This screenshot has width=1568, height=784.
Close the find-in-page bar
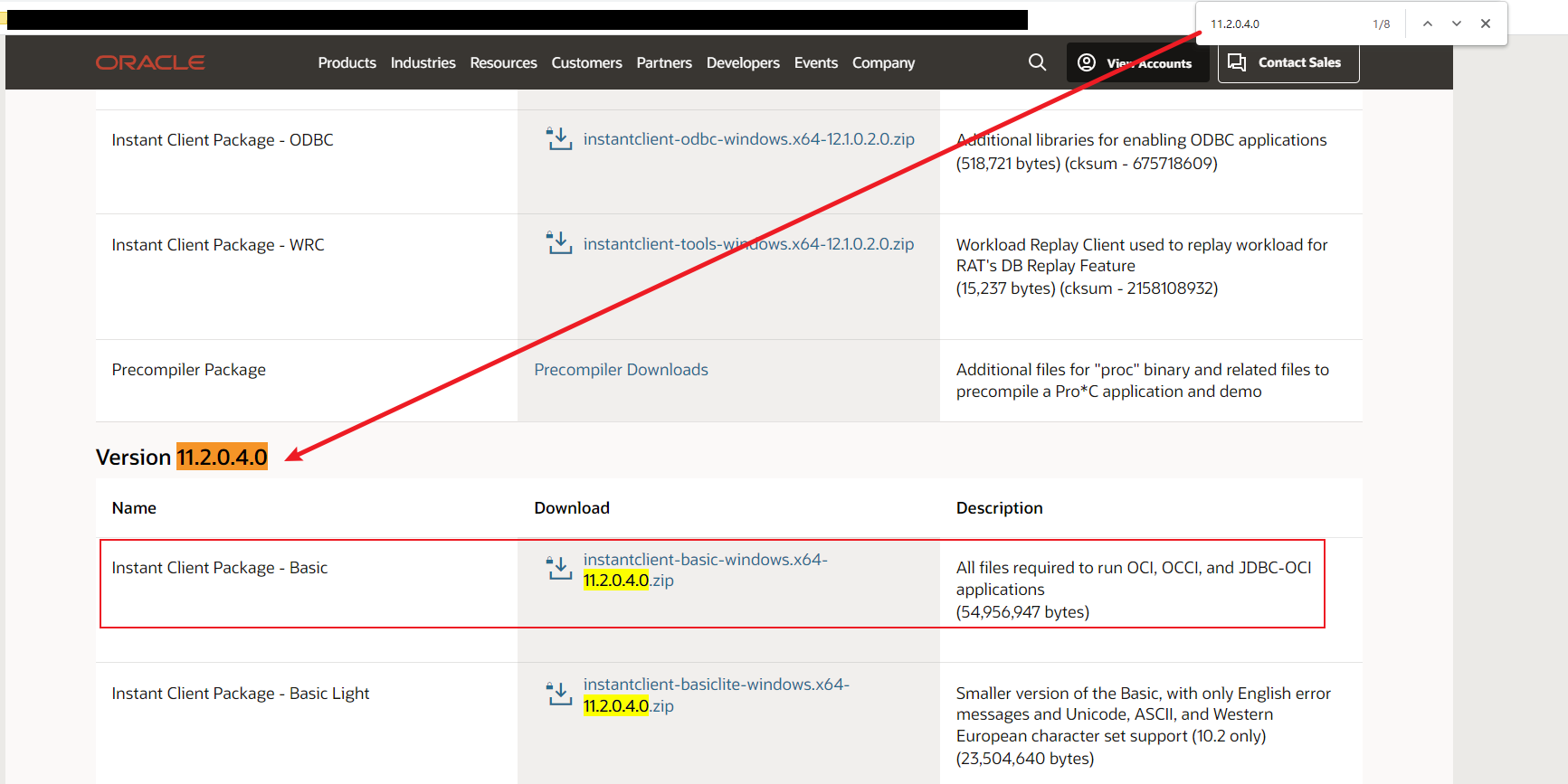pyautogui.click(x=1486, y=24)
